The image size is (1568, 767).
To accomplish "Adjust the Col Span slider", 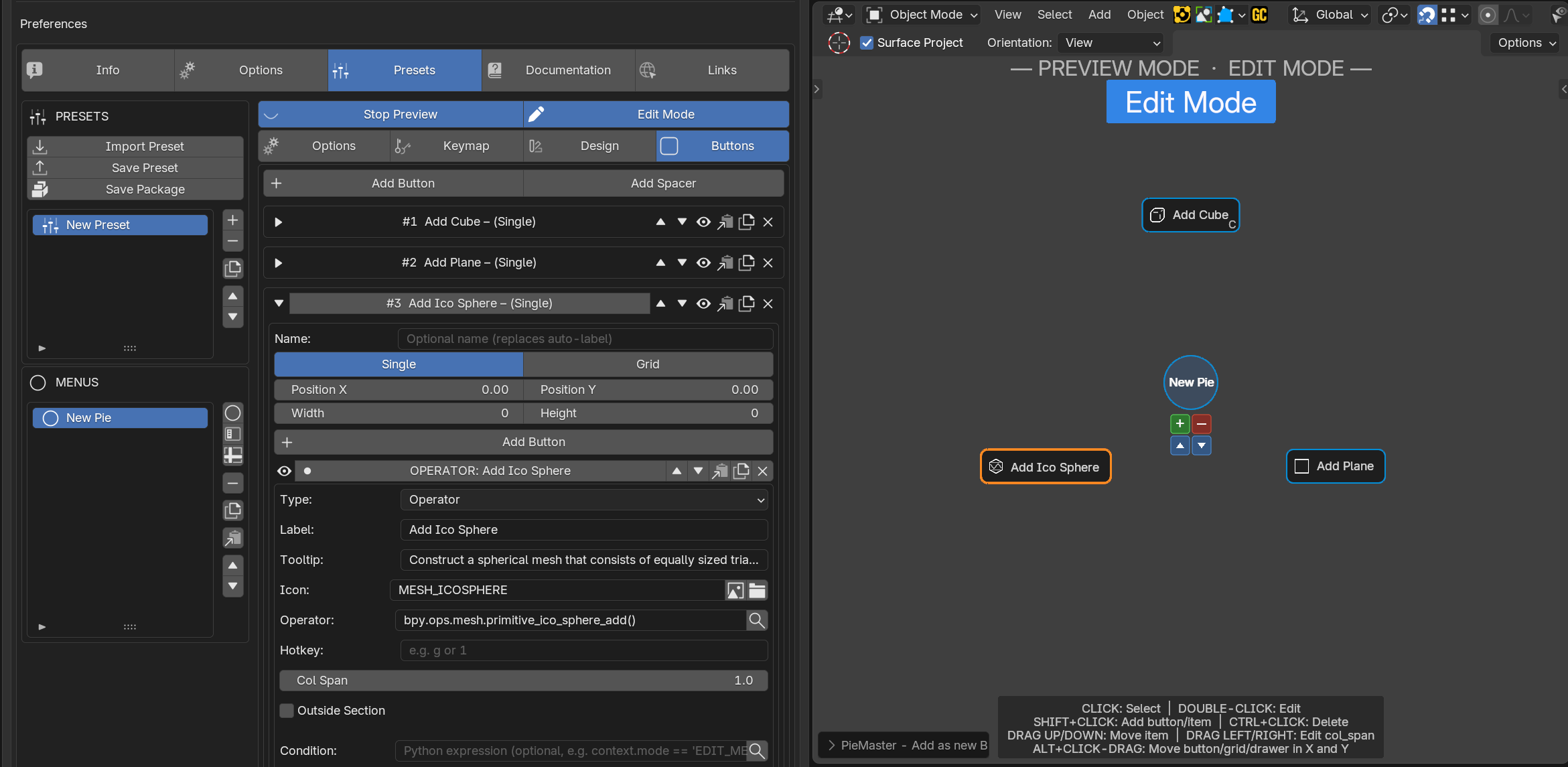I will 523,681.
